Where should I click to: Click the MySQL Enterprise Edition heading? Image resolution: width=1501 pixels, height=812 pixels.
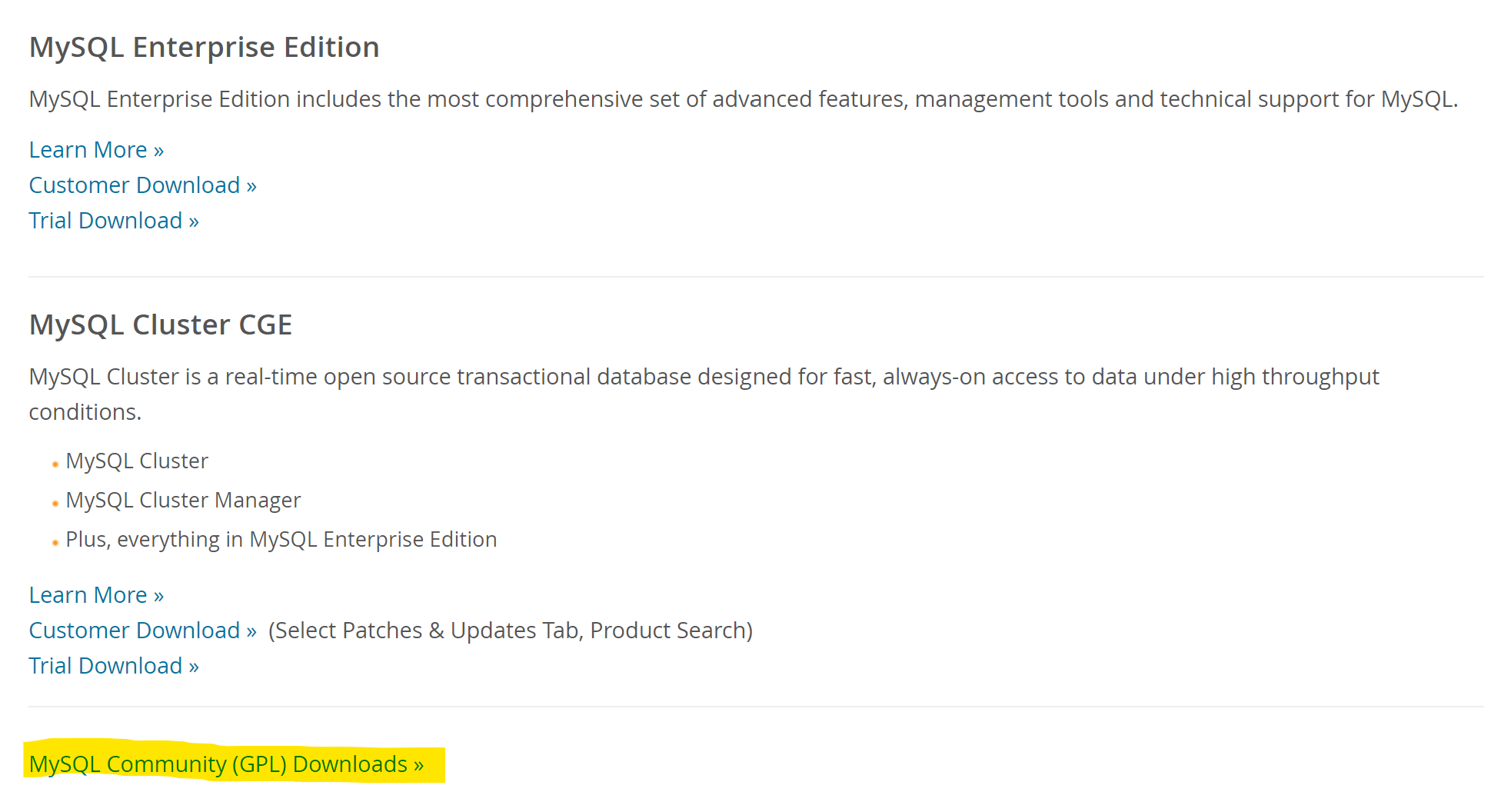204,48
